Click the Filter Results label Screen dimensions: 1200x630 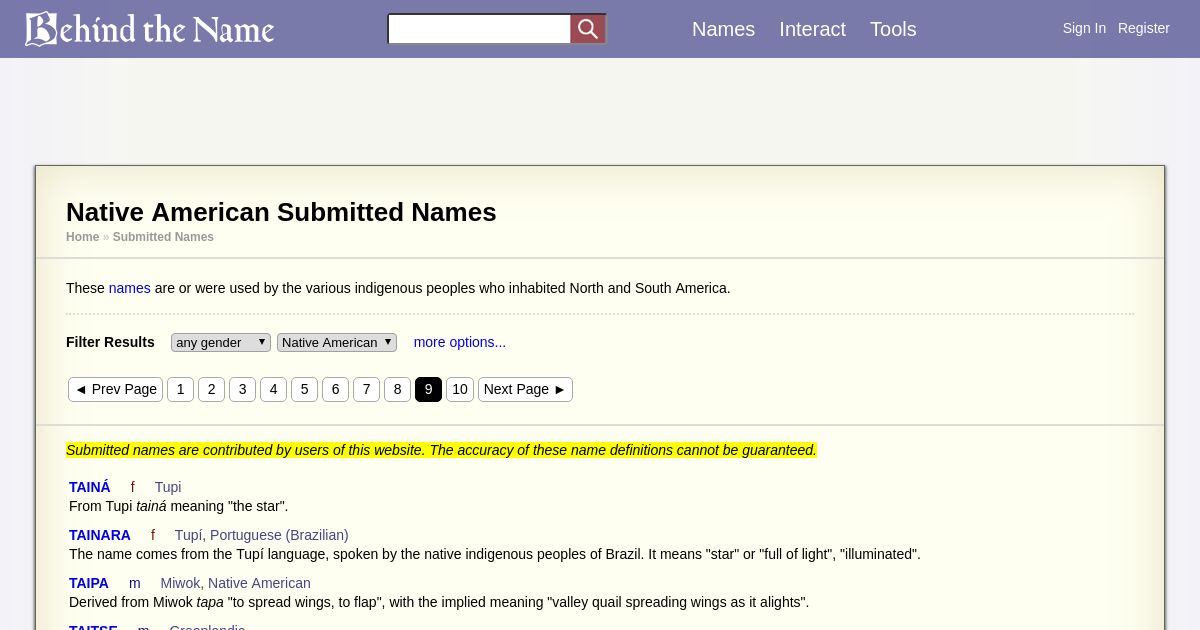pos(110,342)
